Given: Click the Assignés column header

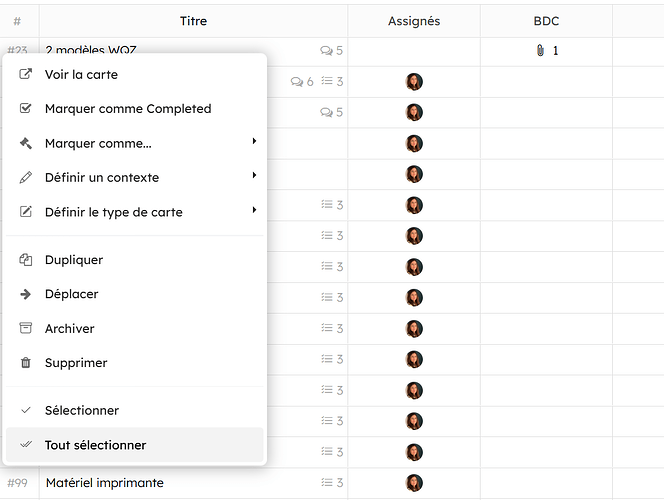Looking at the screenshot, I should [x=414, y=21].
